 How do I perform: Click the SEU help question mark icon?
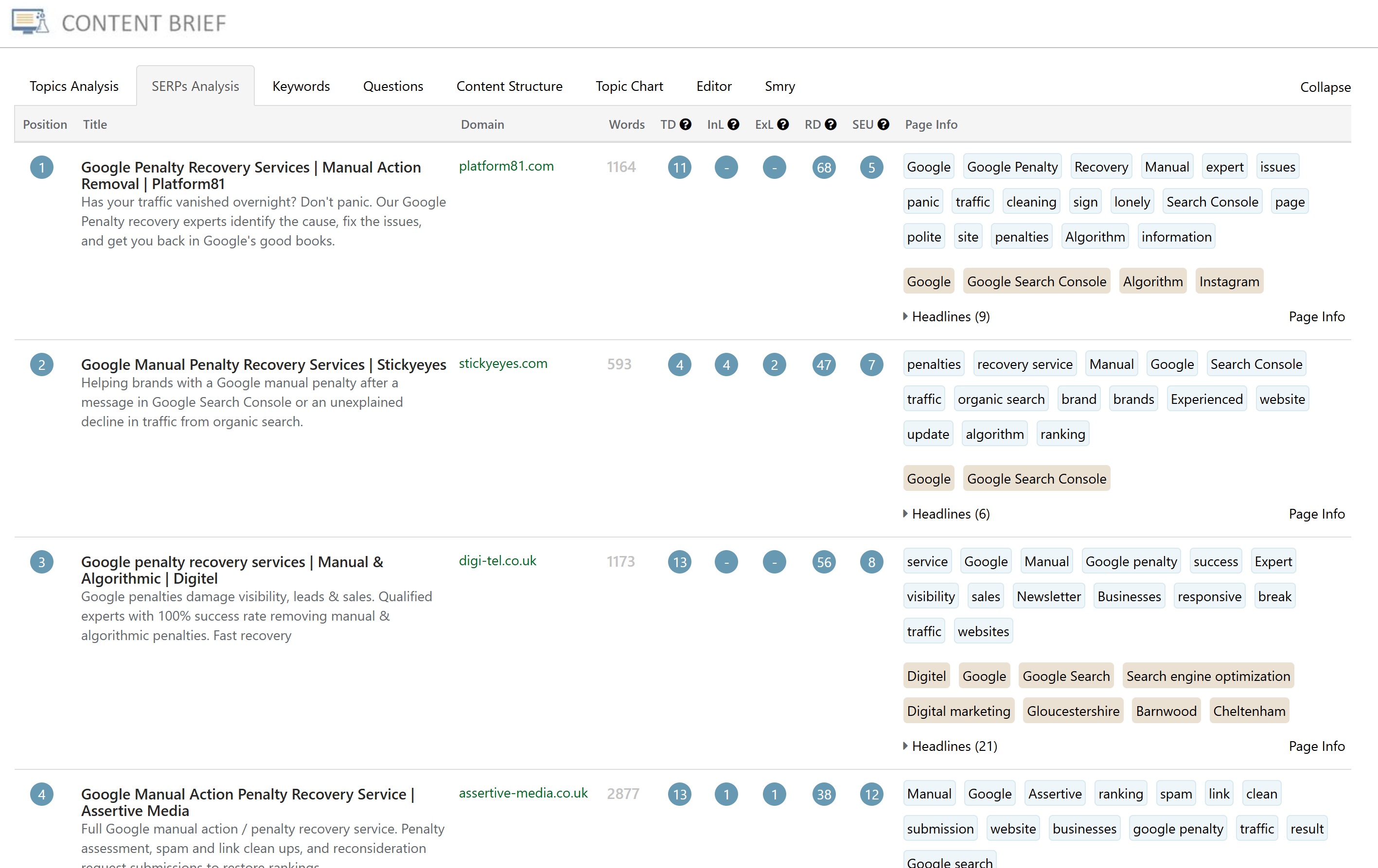coord(883,124)
